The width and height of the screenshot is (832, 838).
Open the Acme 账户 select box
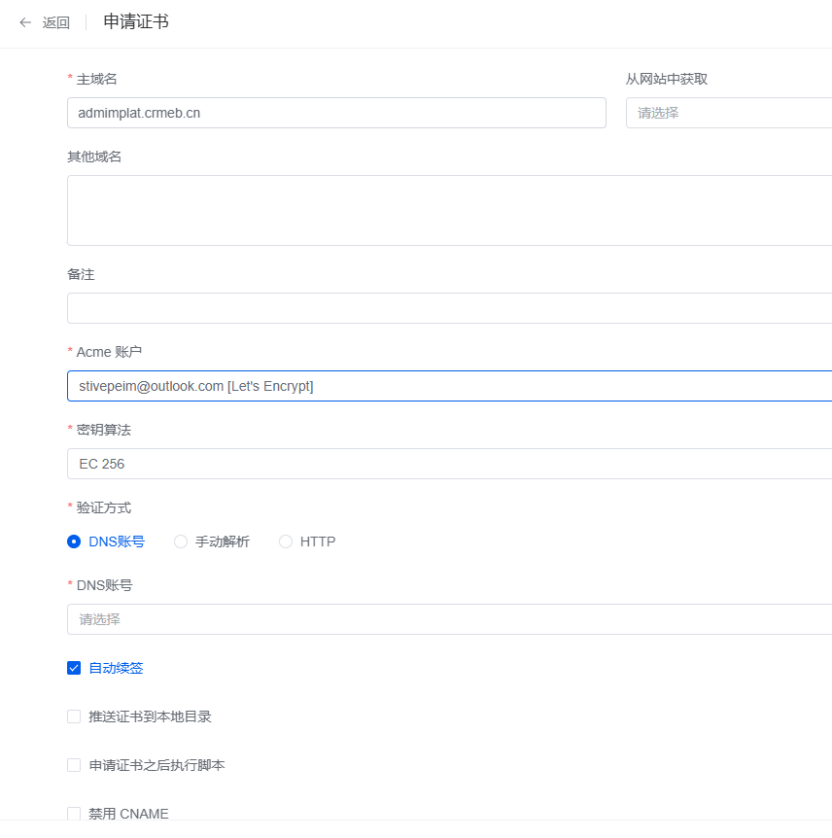click(449, 386)
